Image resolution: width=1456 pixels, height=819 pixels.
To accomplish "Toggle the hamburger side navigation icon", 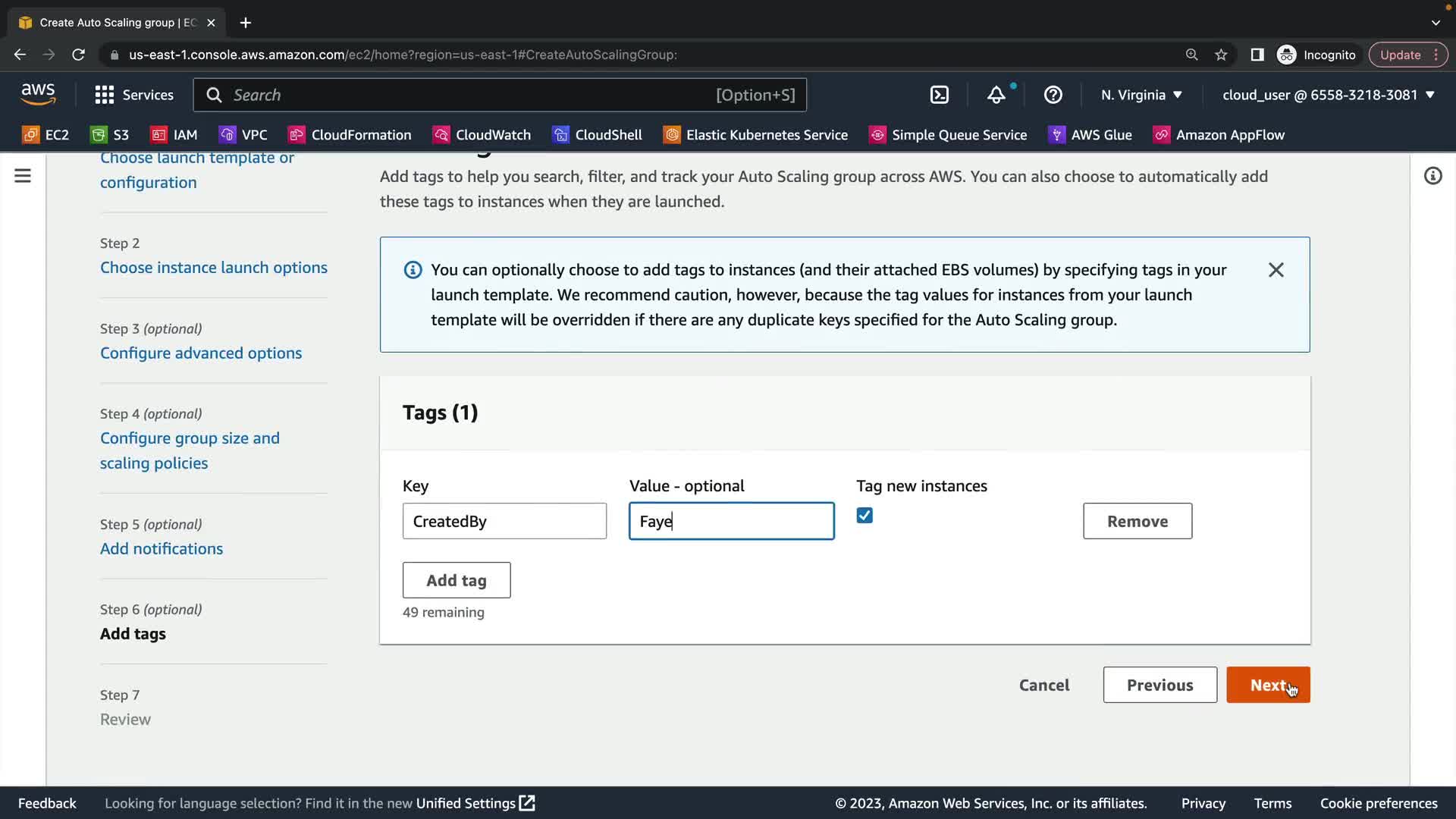I will tap(23, 176).
